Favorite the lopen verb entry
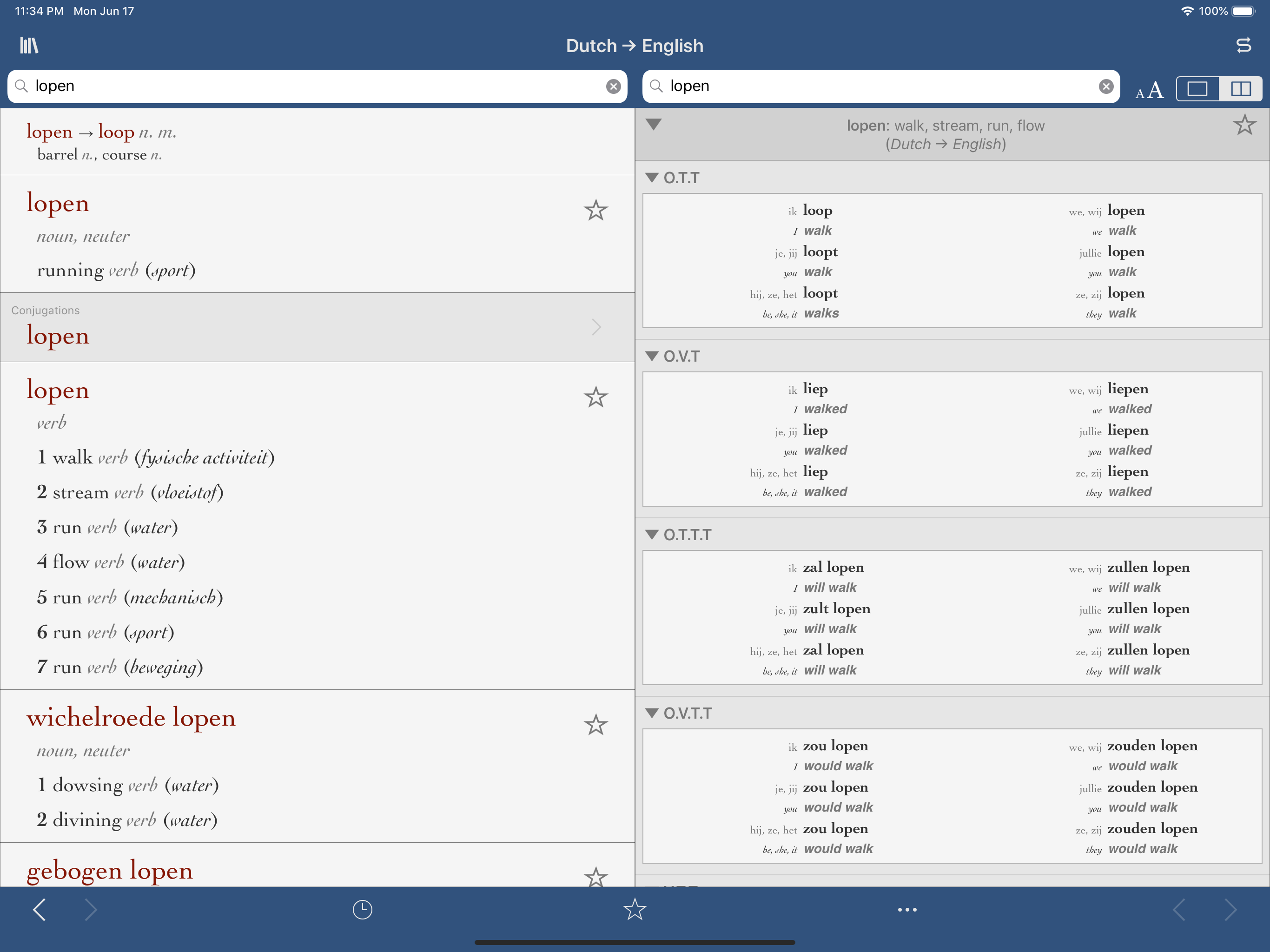Image resolution: width=1270 pixels, height=952 pixels. coord(595,397)
